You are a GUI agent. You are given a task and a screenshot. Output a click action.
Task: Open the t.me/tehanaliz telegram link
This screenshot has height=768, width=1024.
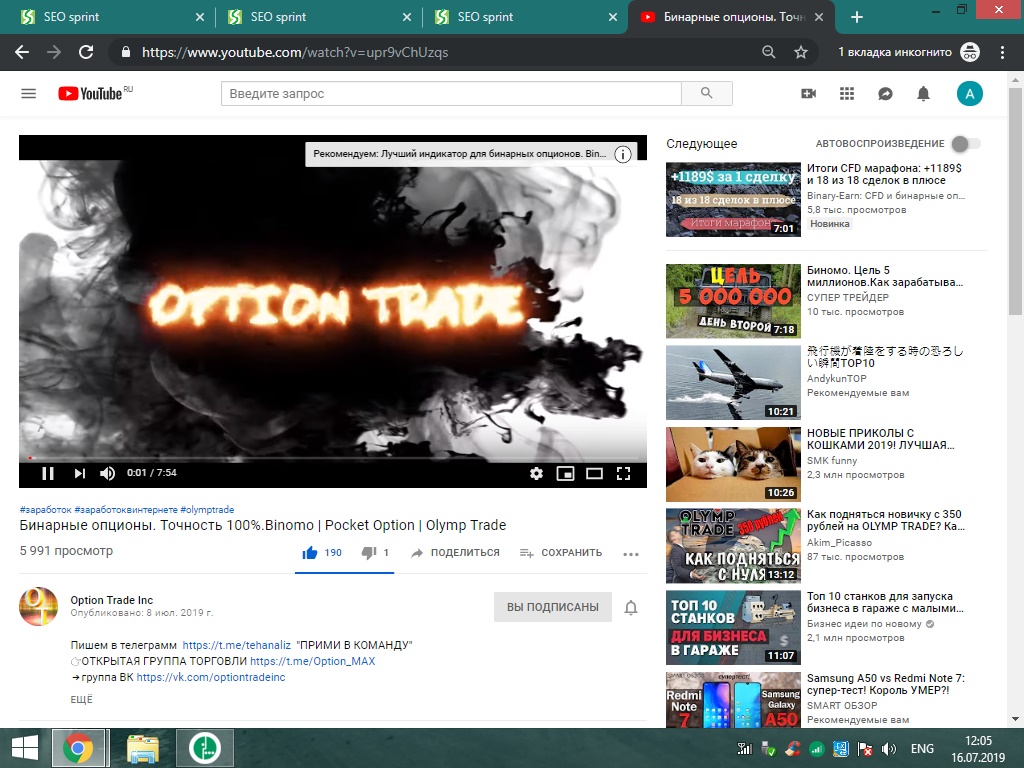point(236,645)
